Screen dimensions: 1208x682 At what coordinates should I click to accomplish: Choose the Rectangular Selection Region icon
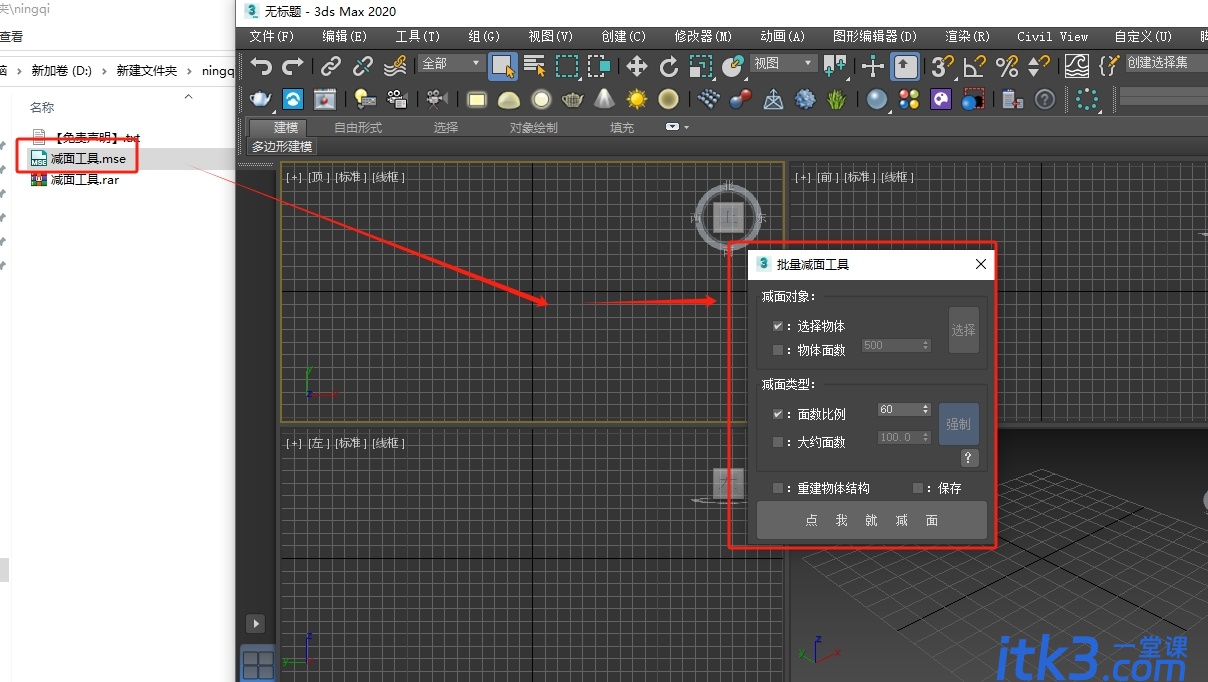(567, 67)
